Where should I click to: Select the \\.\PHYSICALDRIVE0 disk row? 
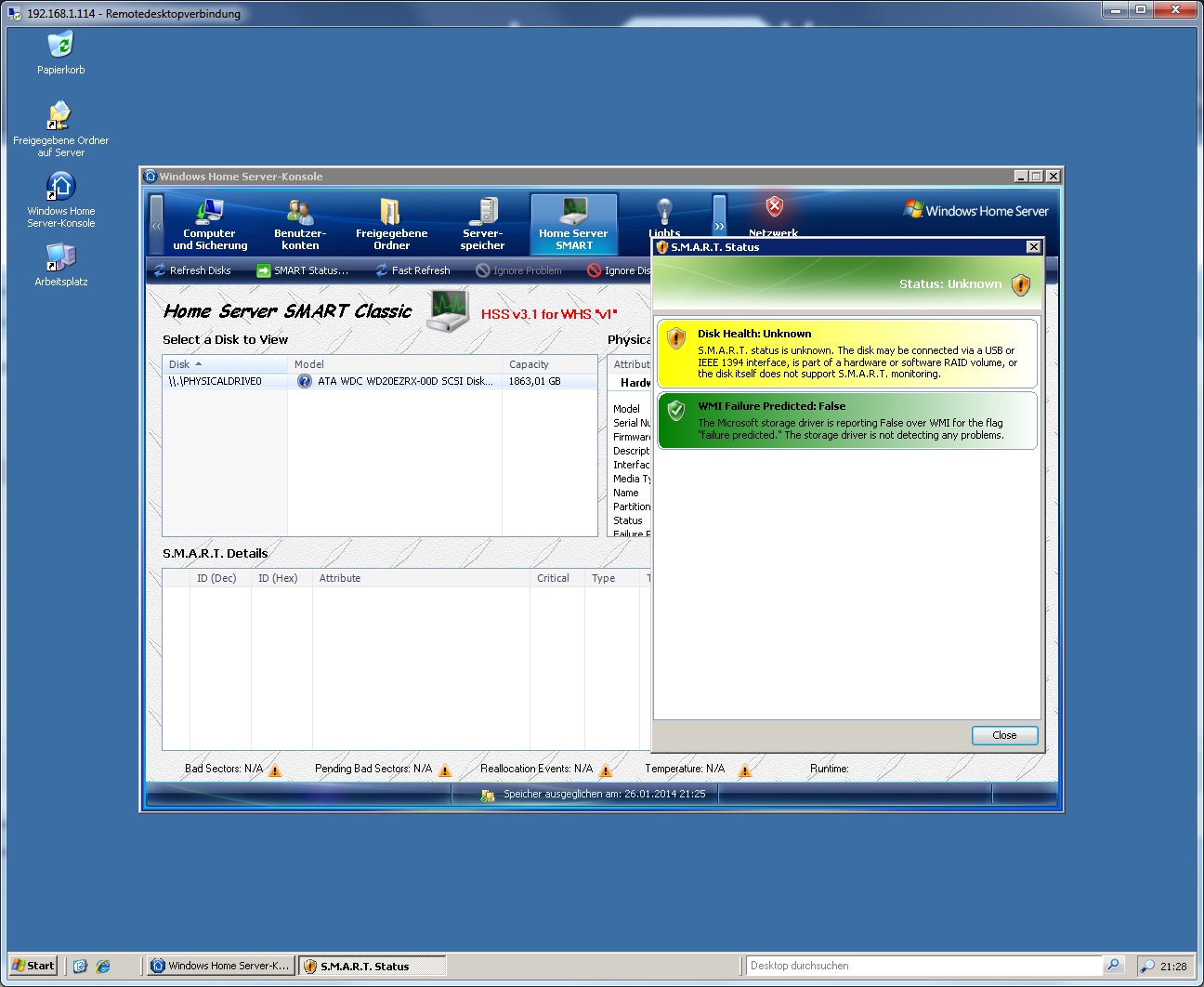click(x=380, y=381)
